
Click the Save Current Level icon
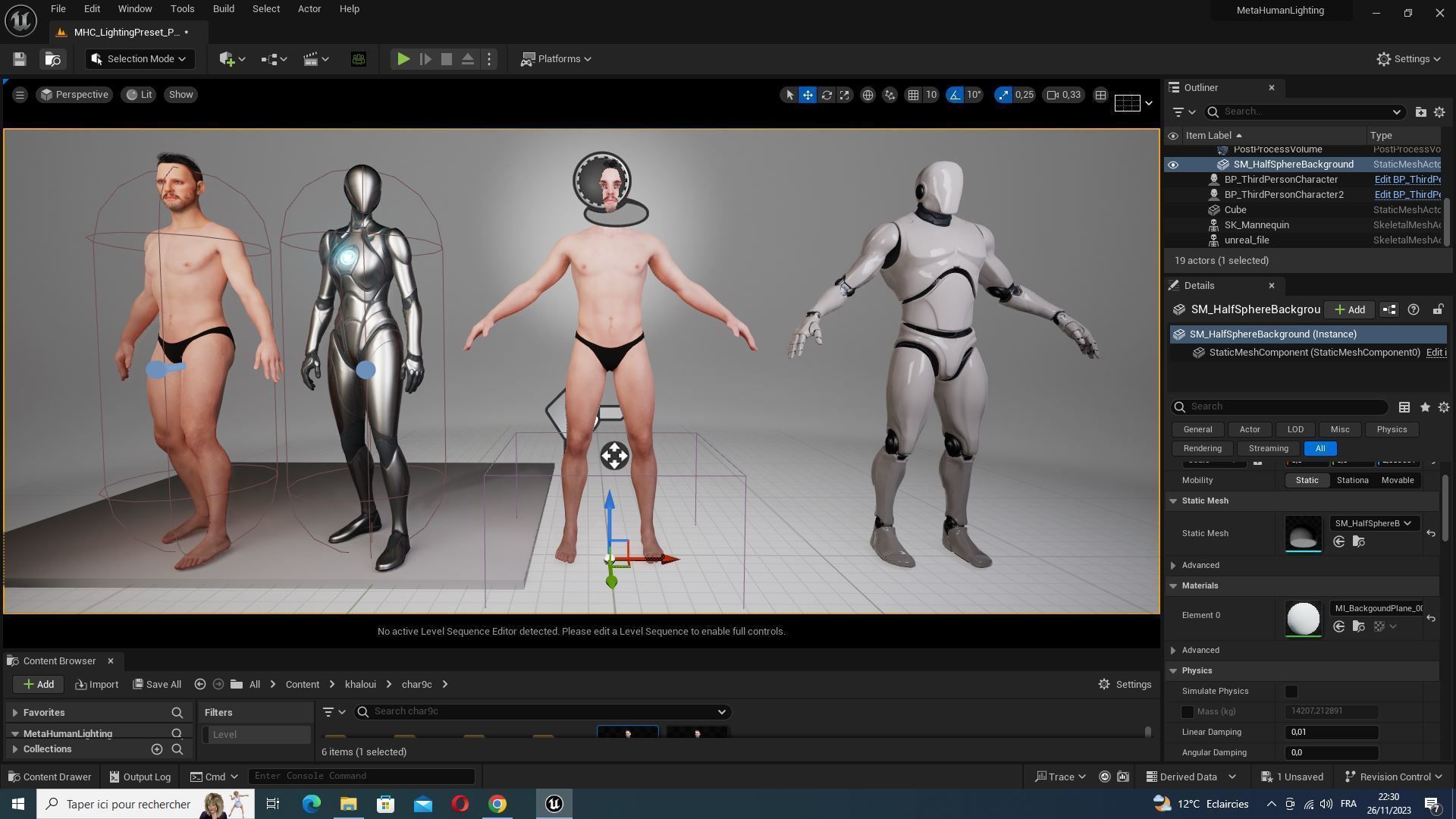click(20, 59)
